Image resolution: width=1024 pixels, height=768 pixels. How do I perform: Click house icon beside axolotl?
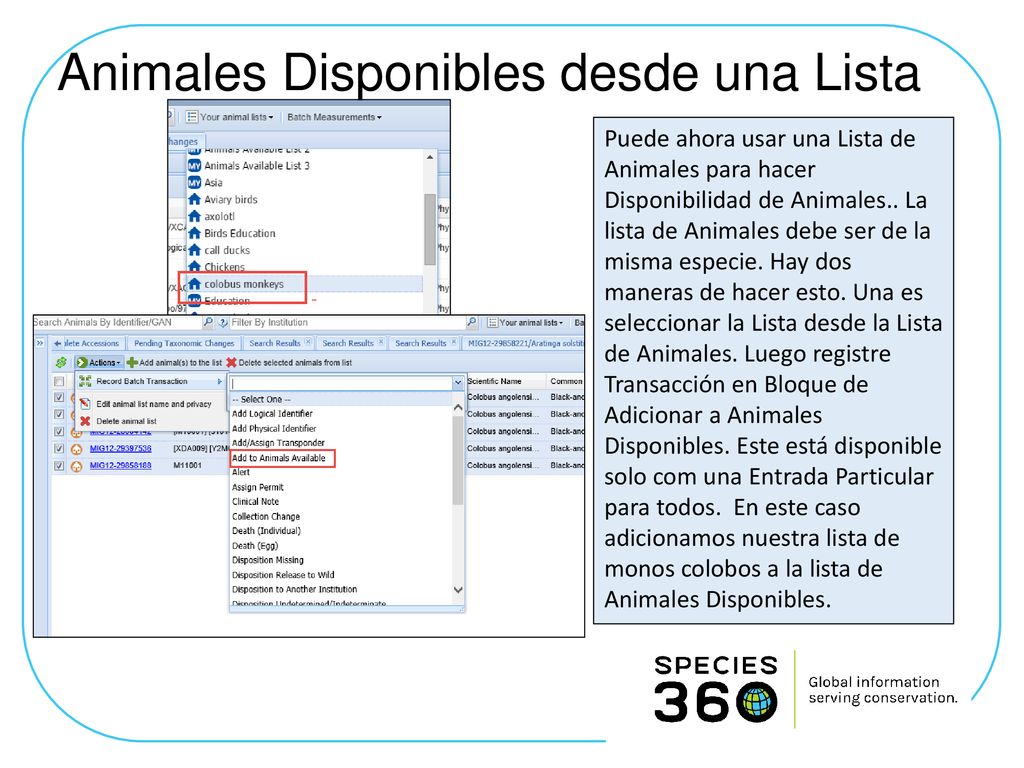195,216
